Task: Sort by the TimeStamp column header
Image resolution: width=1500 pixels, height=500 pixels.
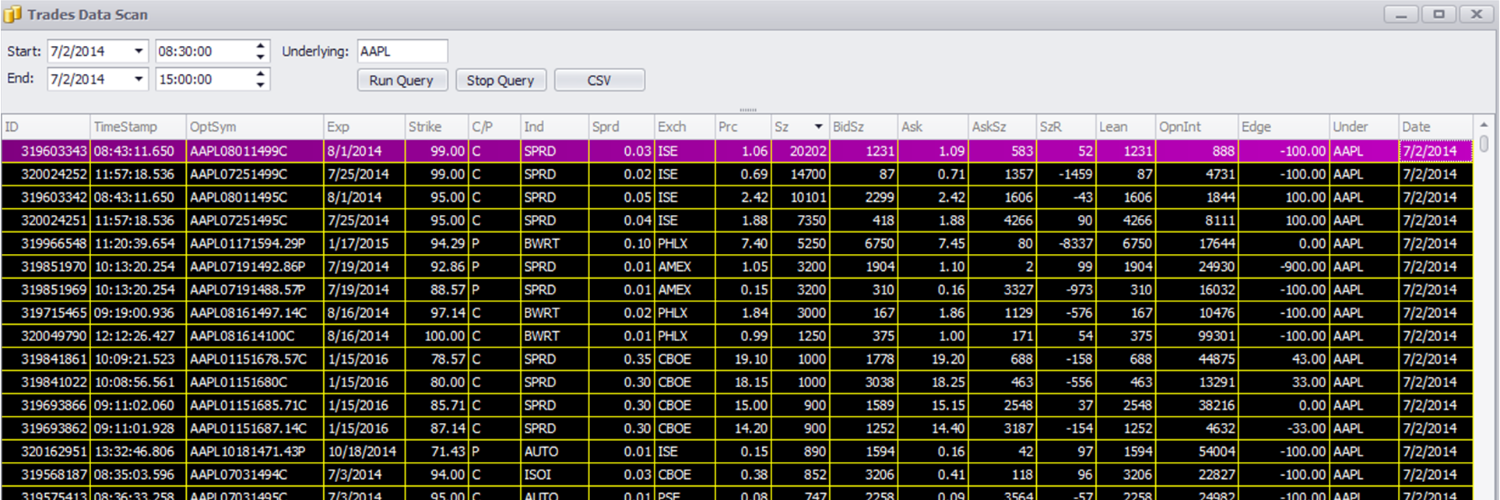Action: pos(138,127)
